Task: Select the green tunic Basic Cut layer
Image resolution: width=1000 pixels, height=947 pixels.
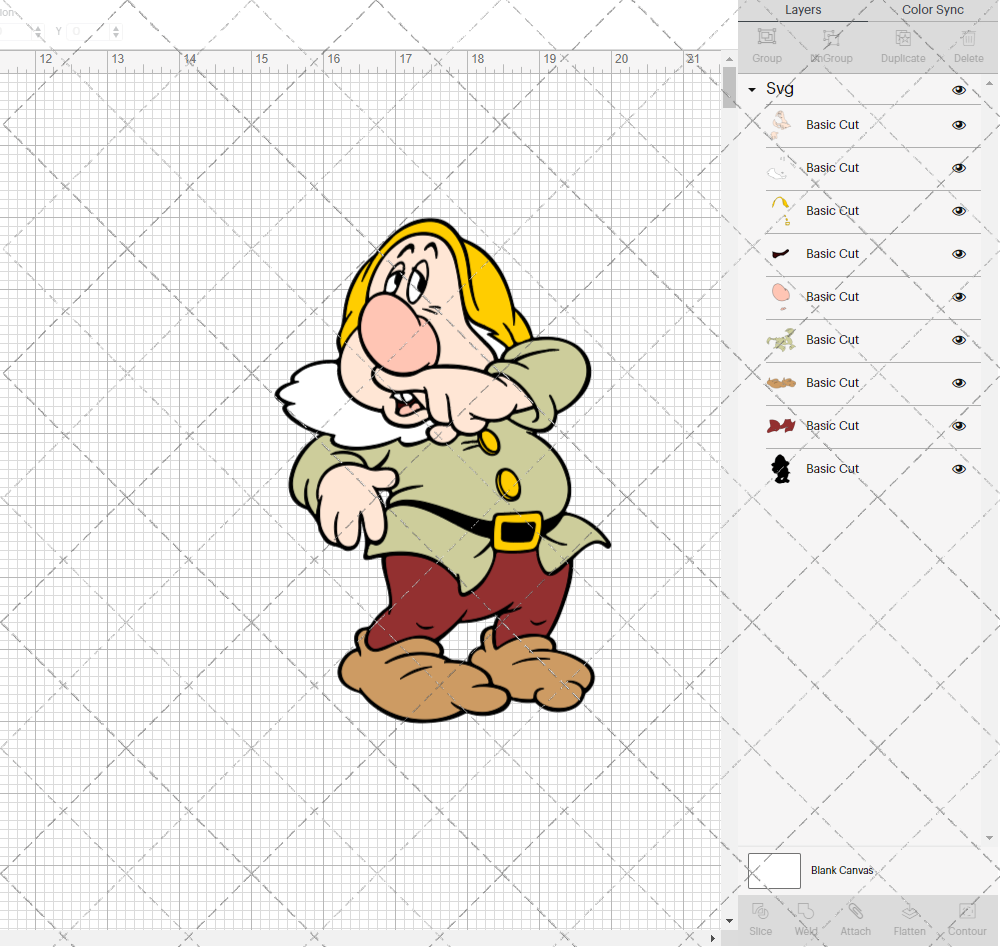Action: (832, 340)
